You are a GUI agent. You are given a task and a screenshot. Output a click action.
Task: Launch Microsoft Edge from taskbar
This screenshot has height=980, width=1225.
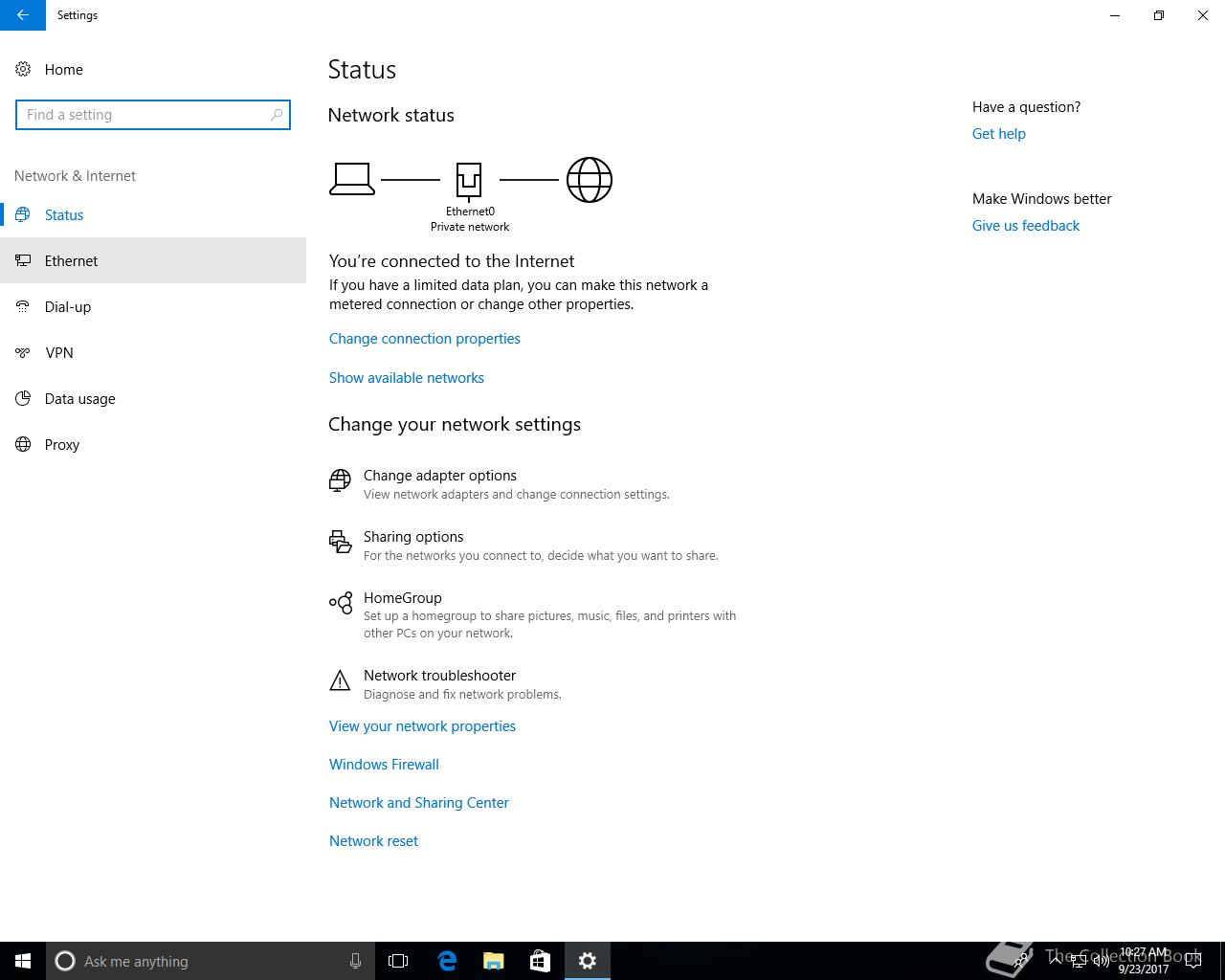(447, 961)
